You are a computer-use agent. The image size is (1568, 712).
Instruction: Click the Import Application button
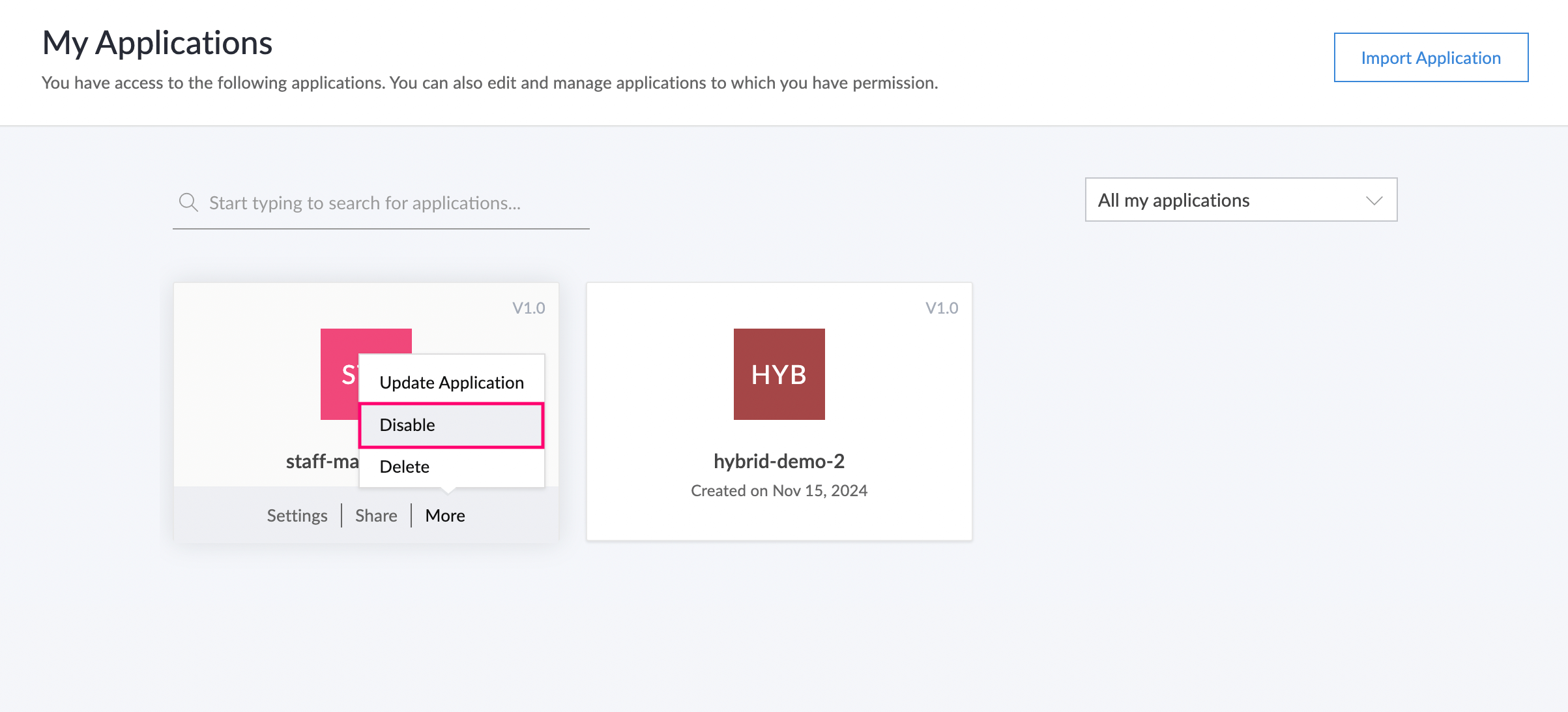(x=1430, y=58)
